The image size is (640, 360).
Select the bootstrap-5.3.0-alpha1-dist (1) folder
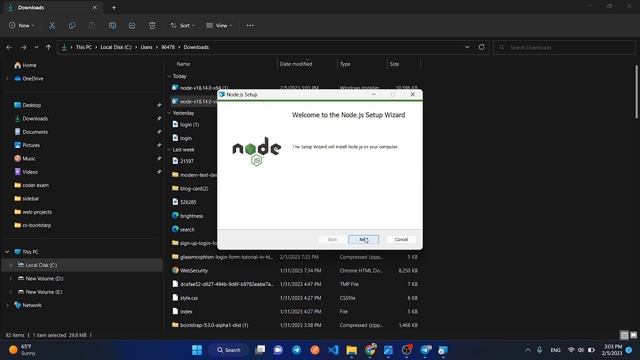[x=210, y=325]
